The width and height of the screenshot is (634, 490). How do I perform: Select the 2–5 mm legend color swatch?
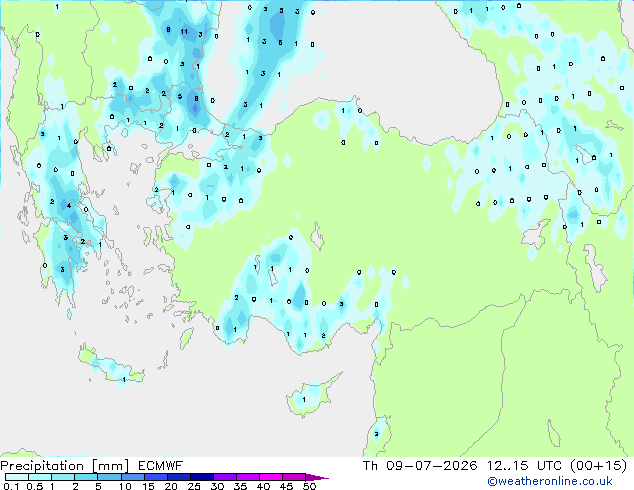click(x=86, y=477)
